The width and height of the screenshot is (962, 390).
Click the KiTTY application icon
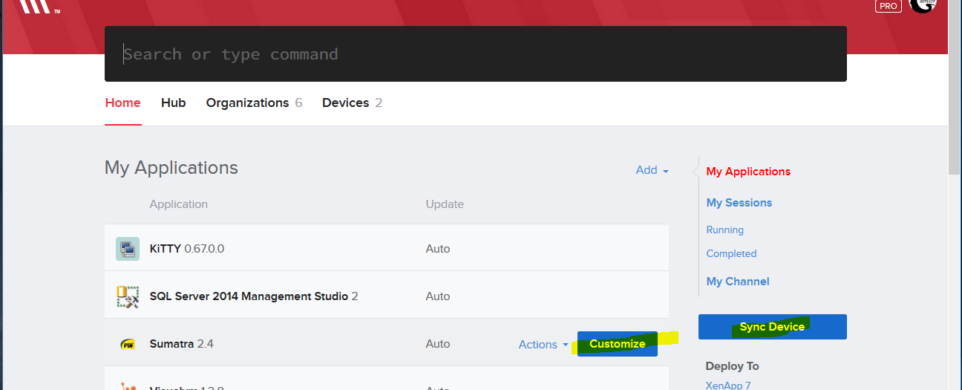point(128,249)
